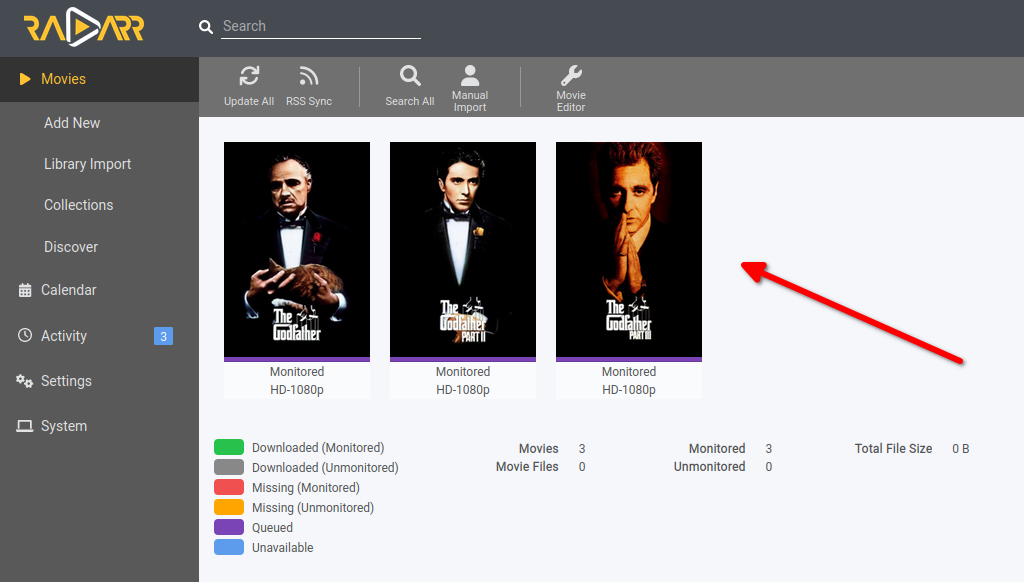
Task: Click the purple Queued legend swatch
Action: click(229, 527)
